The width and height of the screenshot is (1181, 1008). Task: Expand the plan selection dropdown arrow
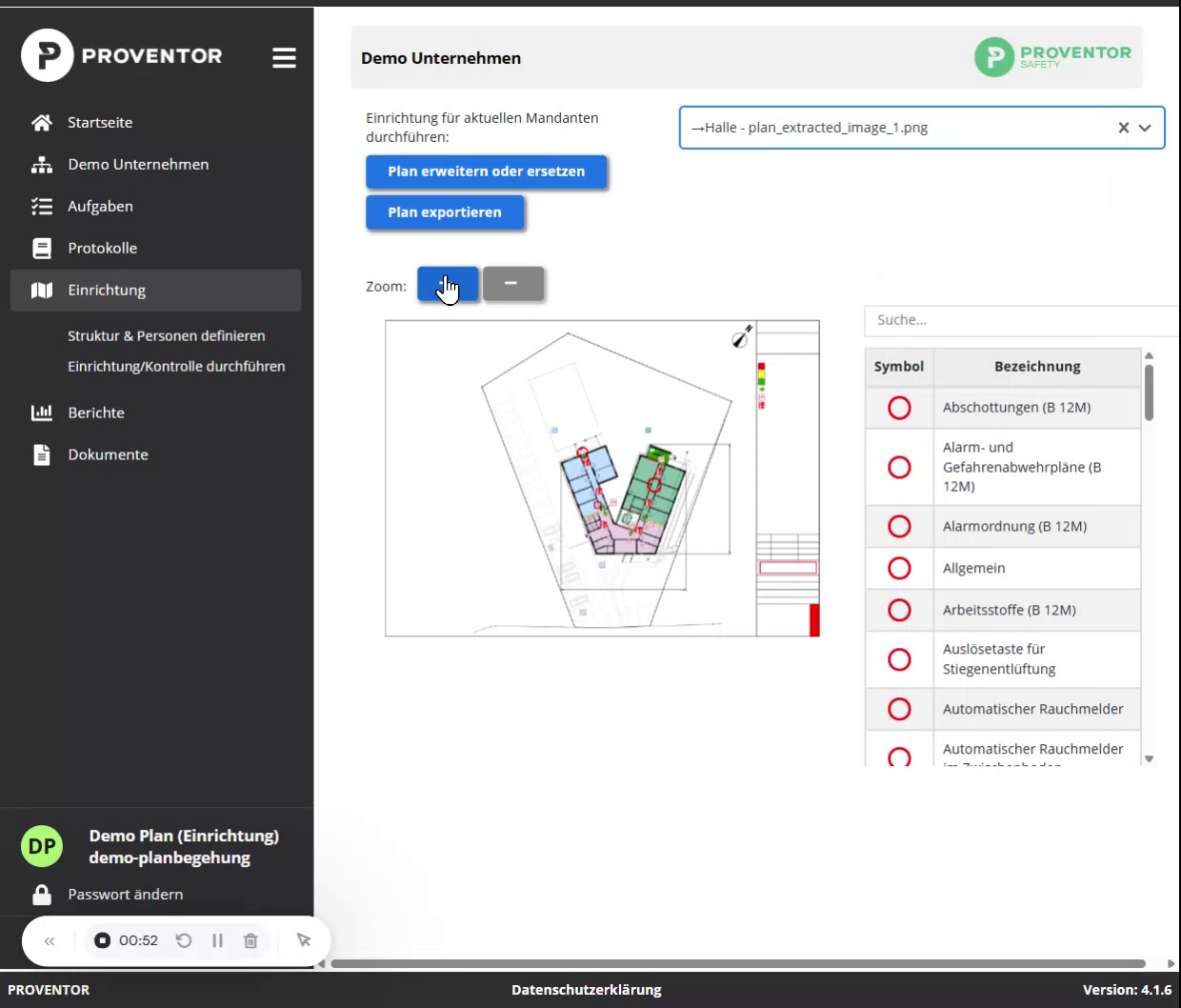pos(1146,128)
